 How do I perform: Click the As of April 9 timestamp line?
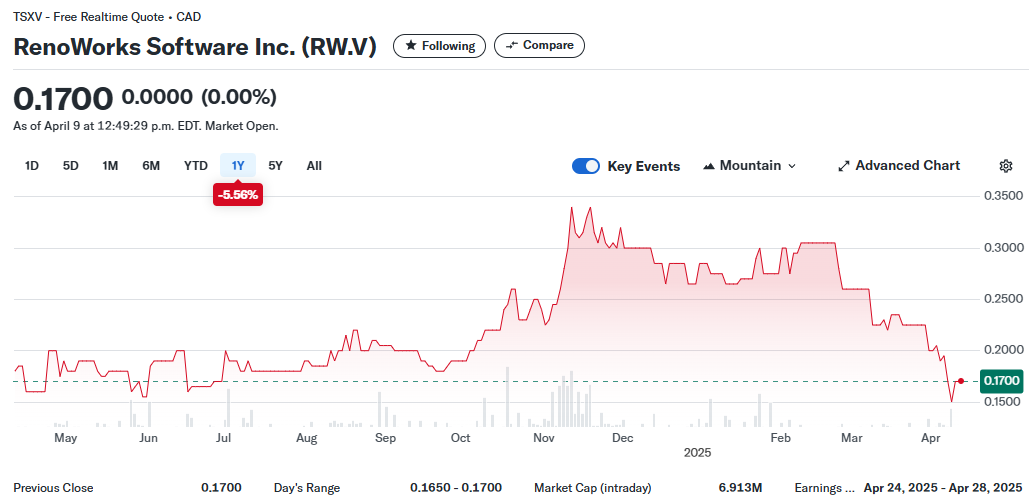click(146, 126)
